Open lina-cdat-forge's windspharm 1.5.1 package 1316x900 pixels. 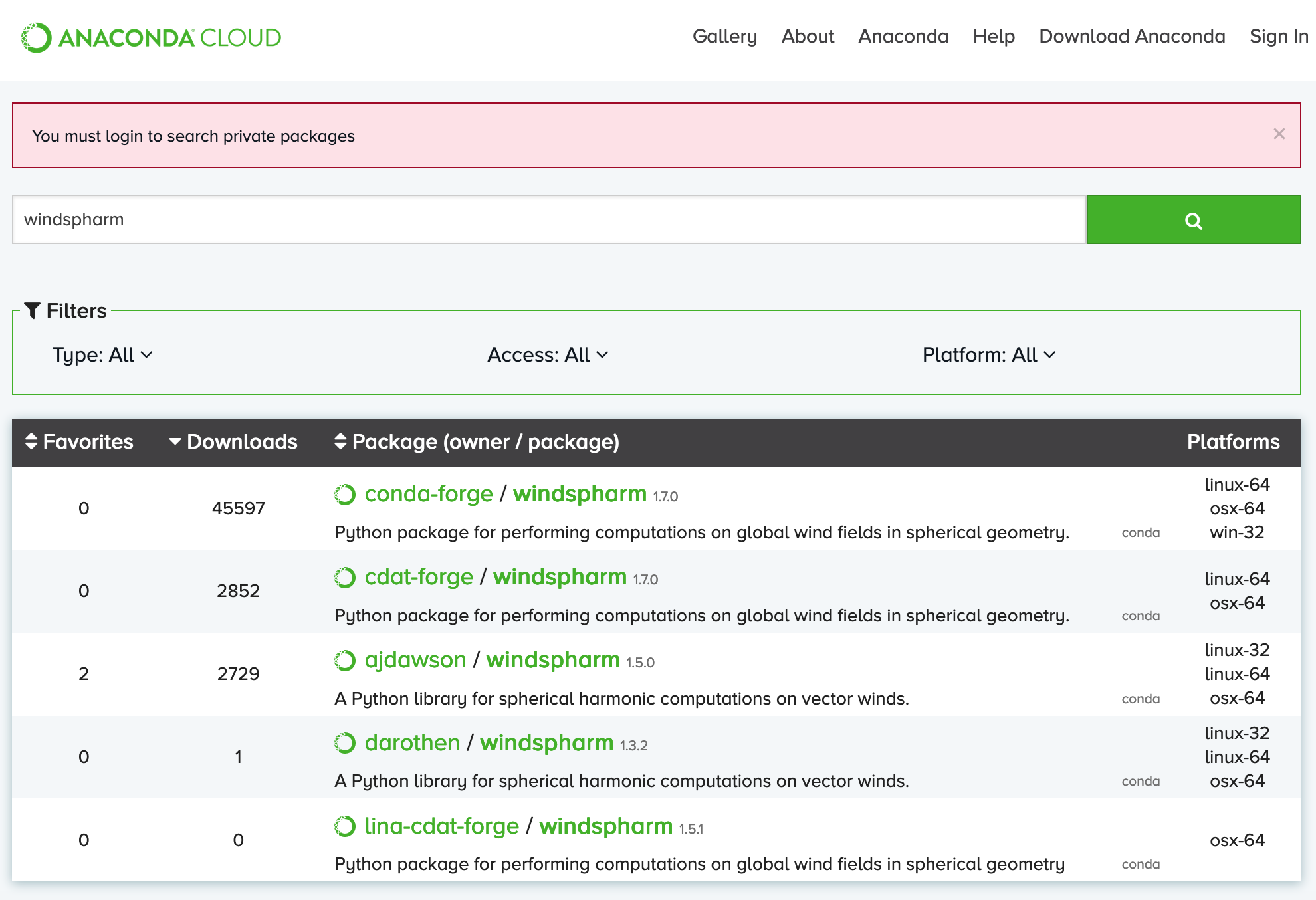coord(605,826)
